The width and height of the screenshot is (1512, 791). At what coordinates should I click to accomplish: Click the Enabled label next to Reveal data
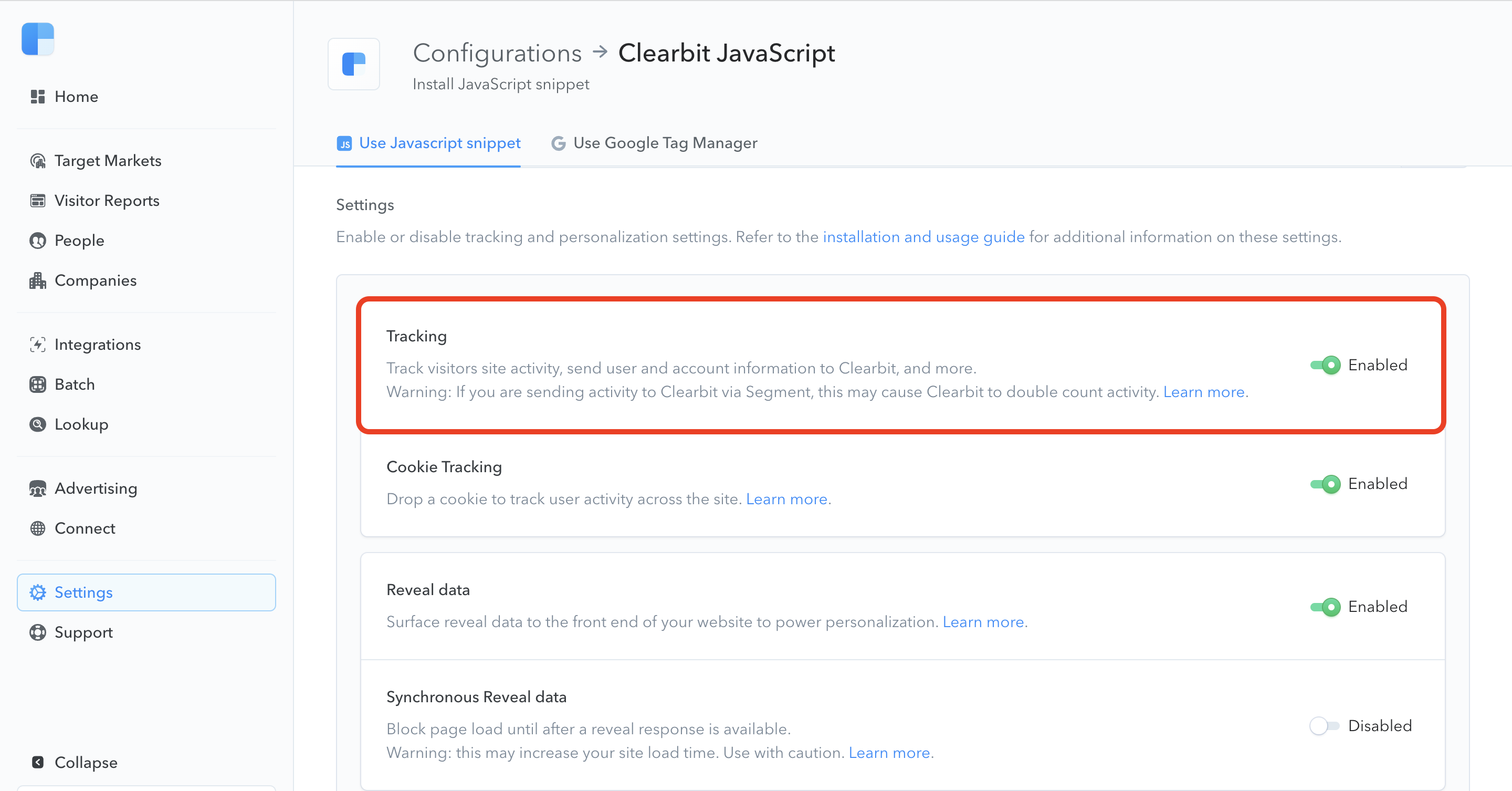pyautogui.click(x=1378, y=607)
